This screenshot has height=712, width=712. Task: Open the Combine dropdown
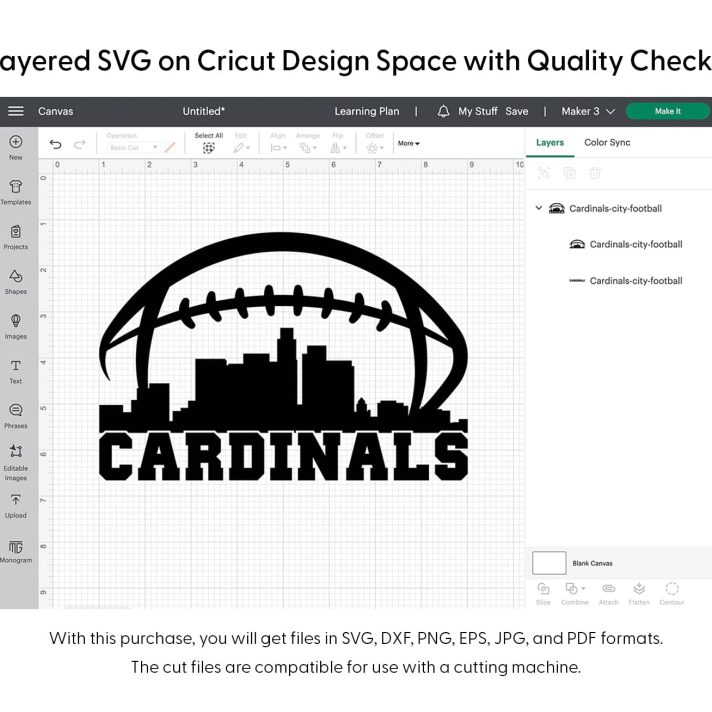(x=575, y=593)
